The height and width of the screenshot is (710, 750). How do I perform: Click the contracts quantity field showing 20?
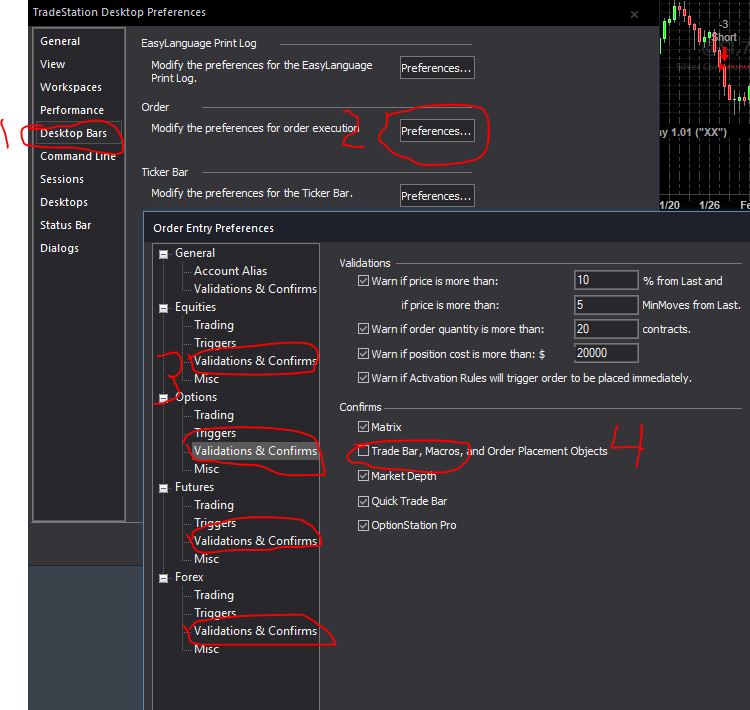tap(606, 329)
